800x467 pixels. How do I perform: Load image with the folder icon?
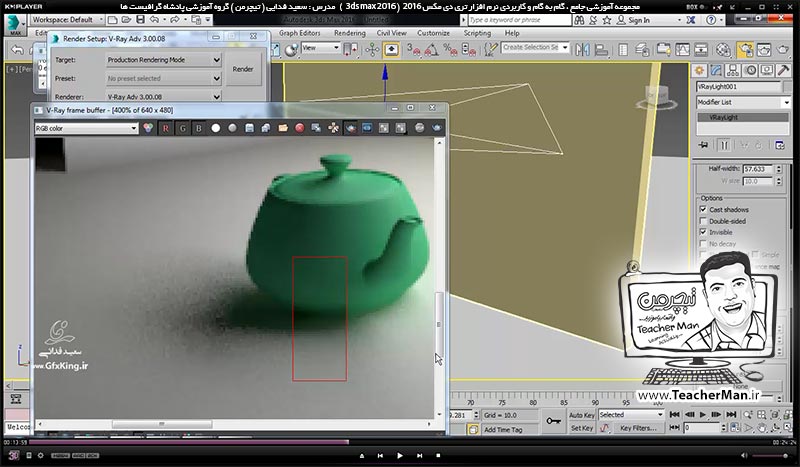coord(283,128)
